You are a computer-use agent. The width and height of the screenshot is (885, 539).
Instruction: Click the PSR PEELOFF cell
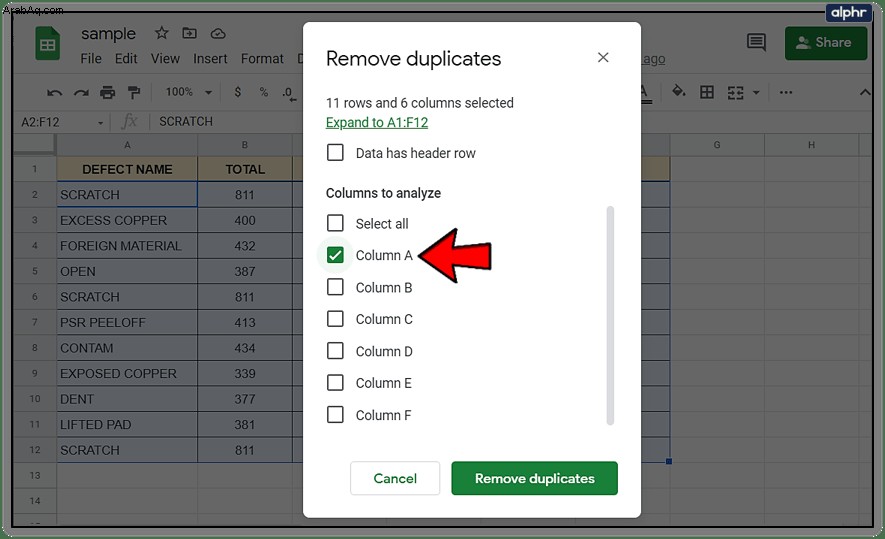point(127,322)
